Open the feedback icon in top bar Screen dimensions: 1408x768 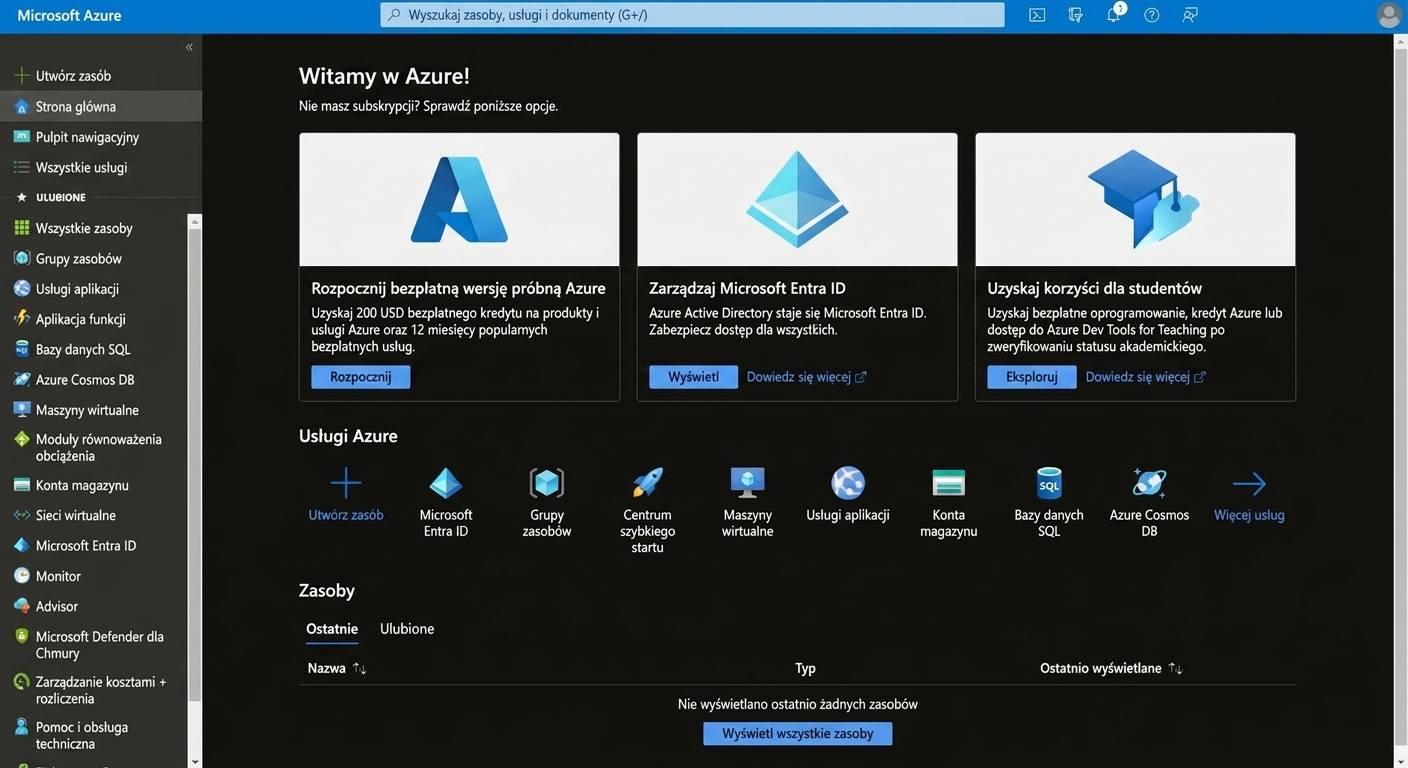pos(1190,15)
